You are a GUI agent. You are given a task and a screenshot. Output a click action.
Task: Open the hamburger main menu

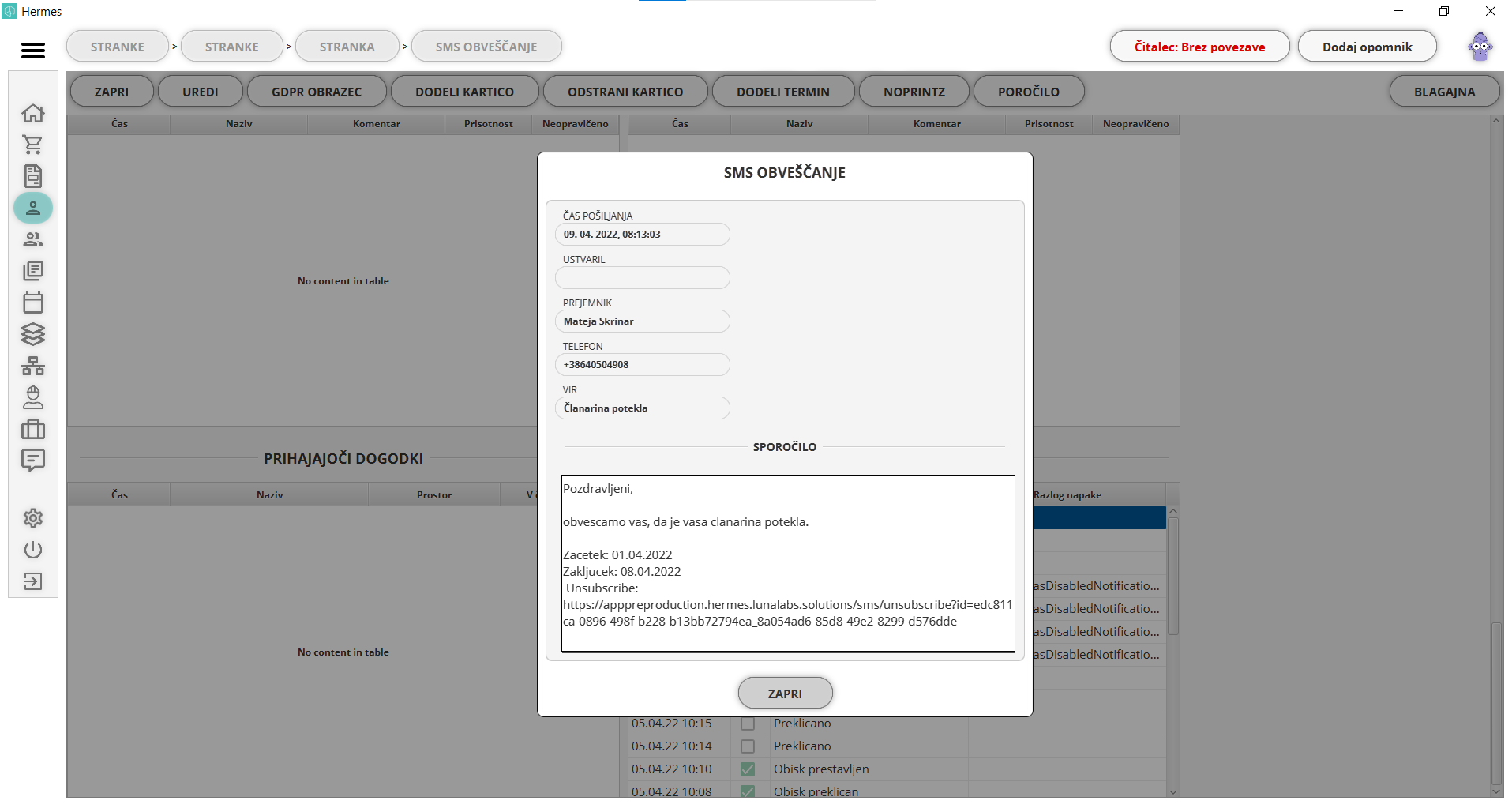pyautogui.click(x=33, y=51)
